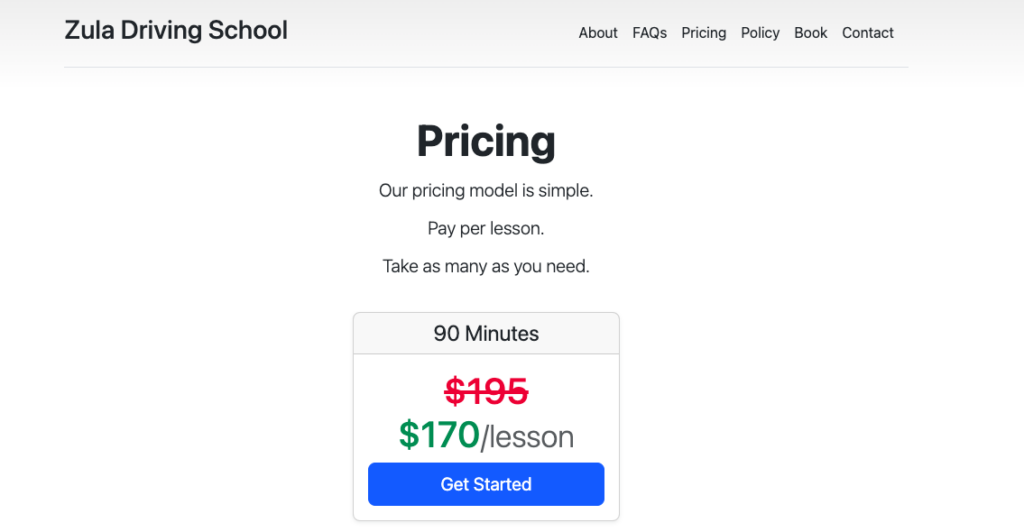Navigate to the Book page
Viewport: 1024px width, 532px height.
pyautogui.click(x=811, y=33)
